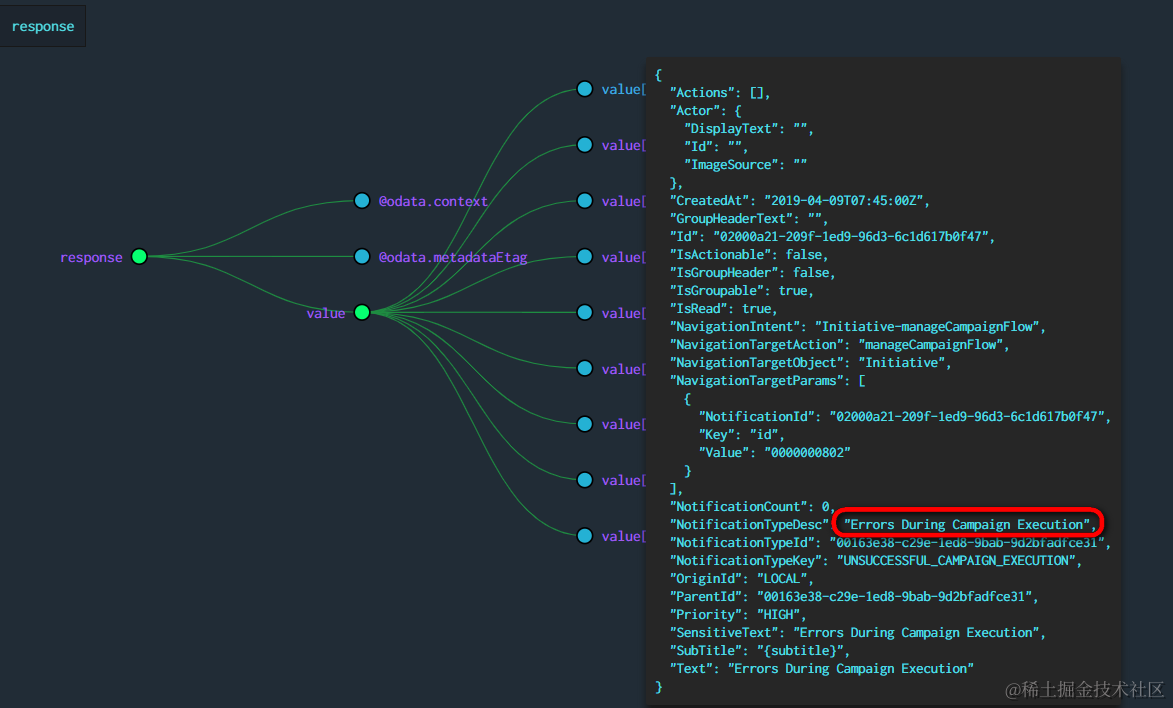Screen dimensions: 1173x708
Task: Click the "NotificationCount": 0 line
Action: click(752, 507)
